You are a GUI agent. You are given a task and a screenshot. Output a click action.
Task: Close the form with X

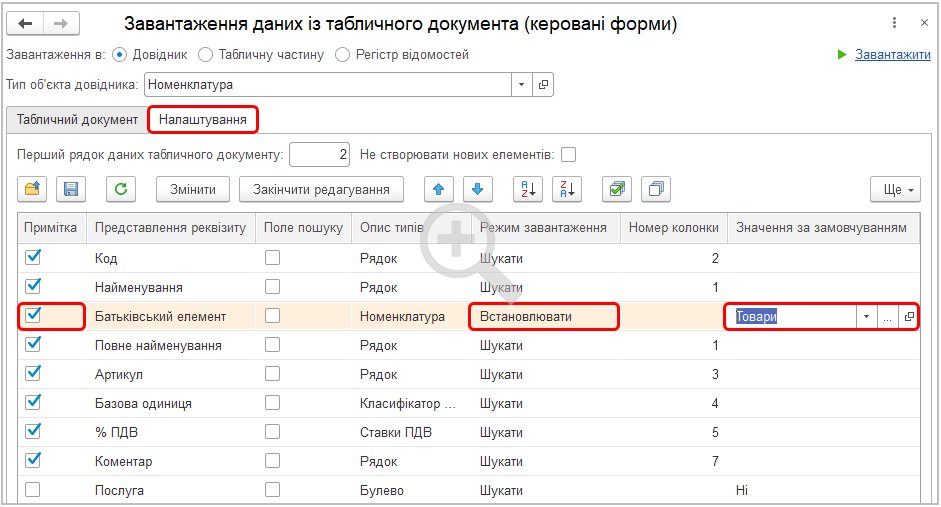tap(924, 23)
